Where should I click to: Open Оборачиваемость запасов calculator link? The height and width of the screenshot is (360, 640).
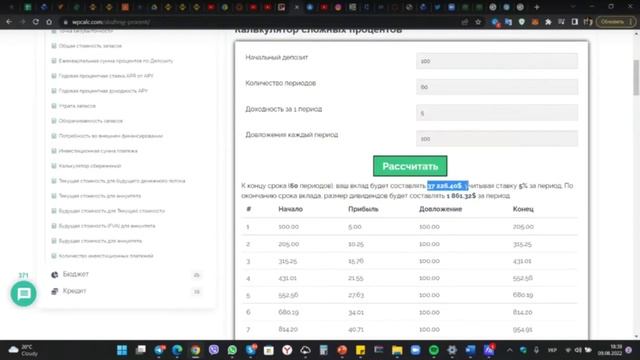click(91, 121)
